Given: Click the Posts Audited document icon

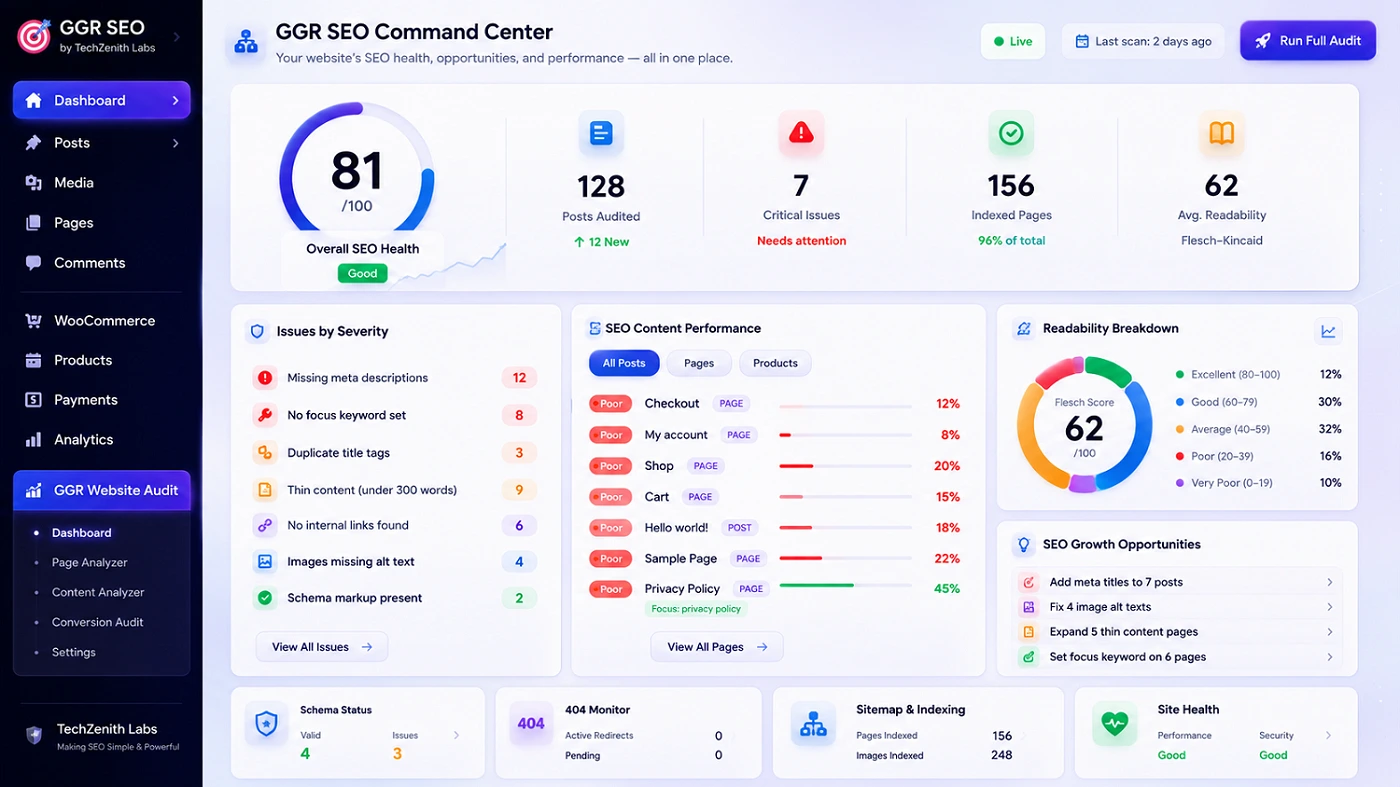Looking at the screenshot, I should coord(601,133).
